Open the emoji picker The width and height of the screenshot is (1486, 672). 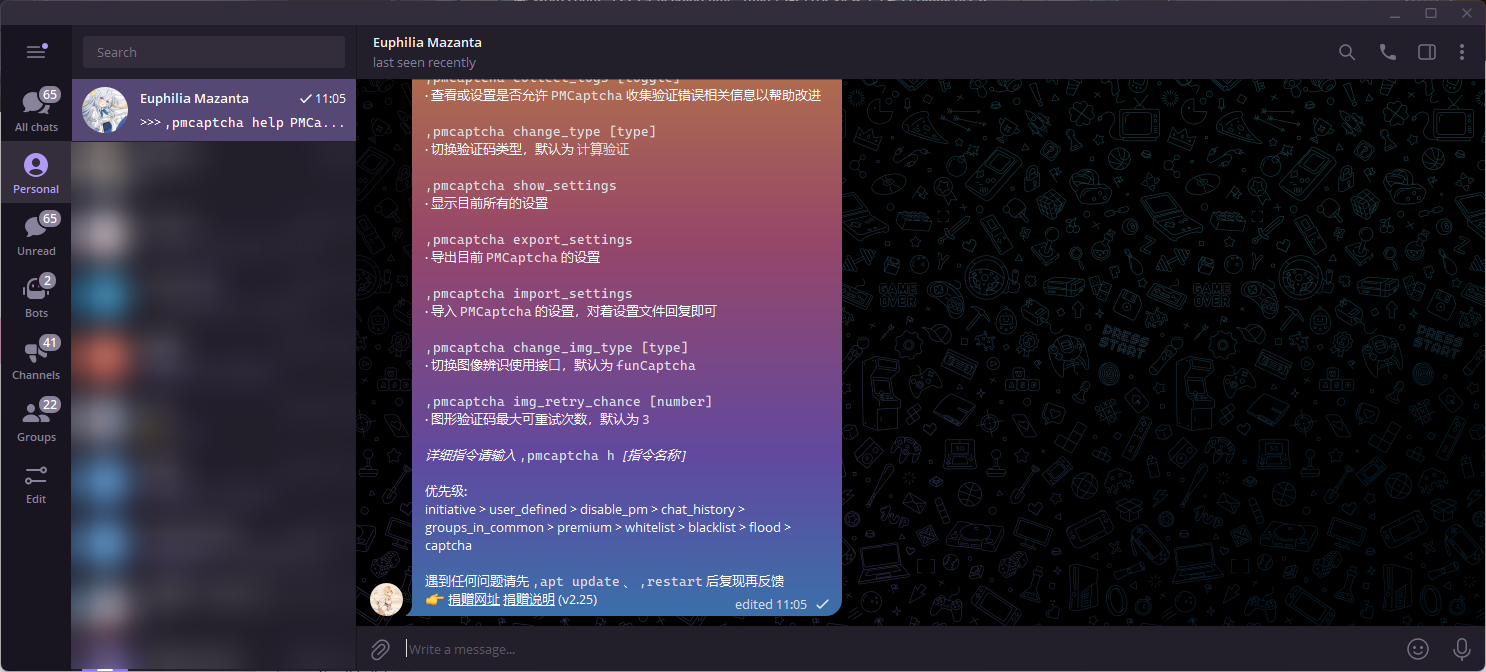tap(1417, 649)
